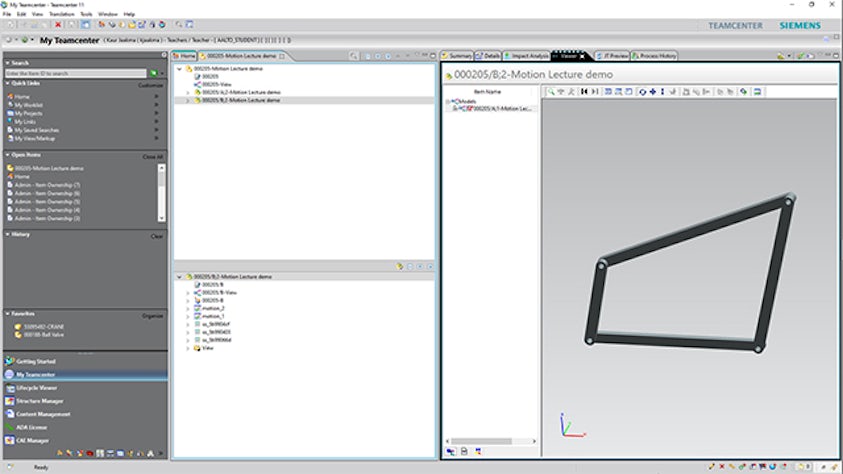Click the zoom magnifier icon in viewer toolbar
This screenshot has width=843, height=474.
[551, 92]
